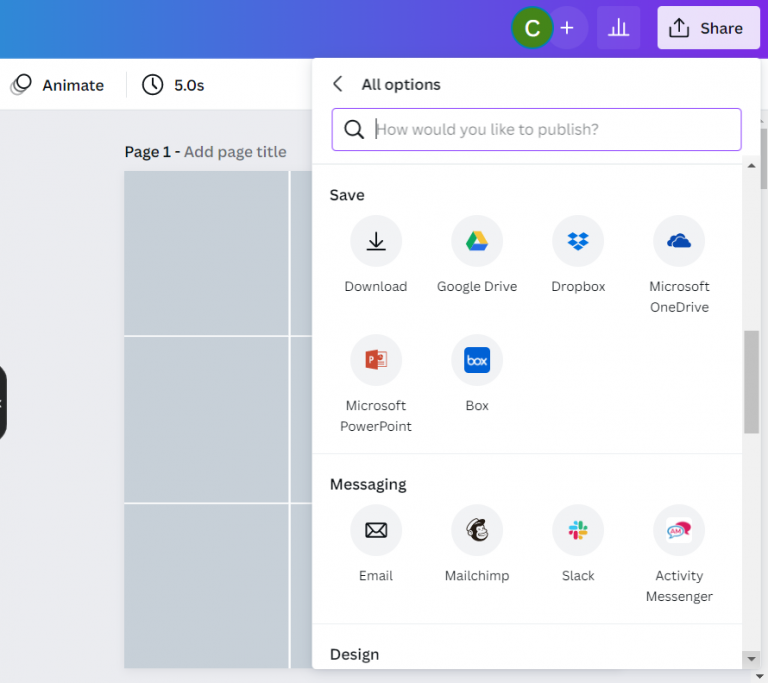This screenshot has height=683, width=768.
Task: Send design to Slack
Action: 578,530
